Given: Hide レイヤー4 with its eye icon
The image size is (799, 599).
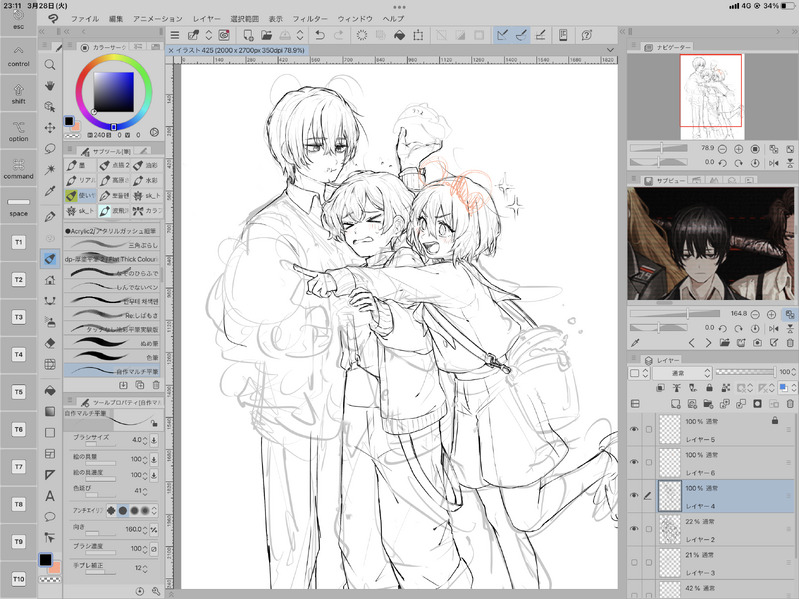Looking at the screenshot, I should coord(634,495).
